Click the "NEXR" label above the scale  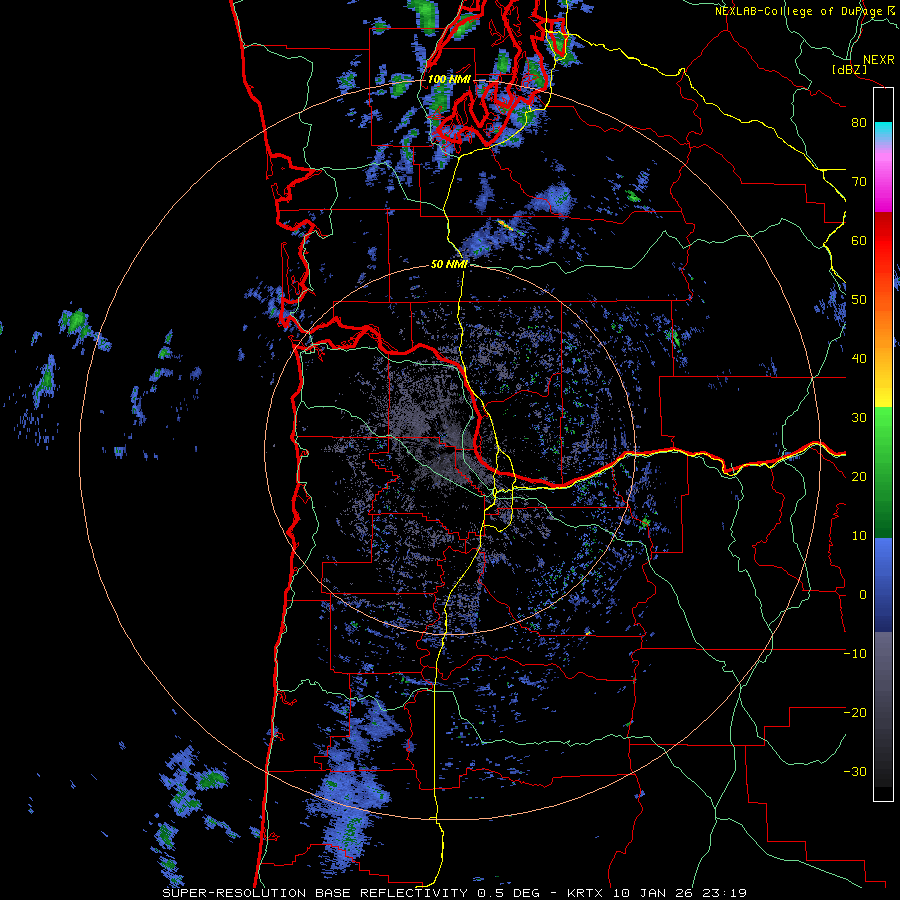878,60
